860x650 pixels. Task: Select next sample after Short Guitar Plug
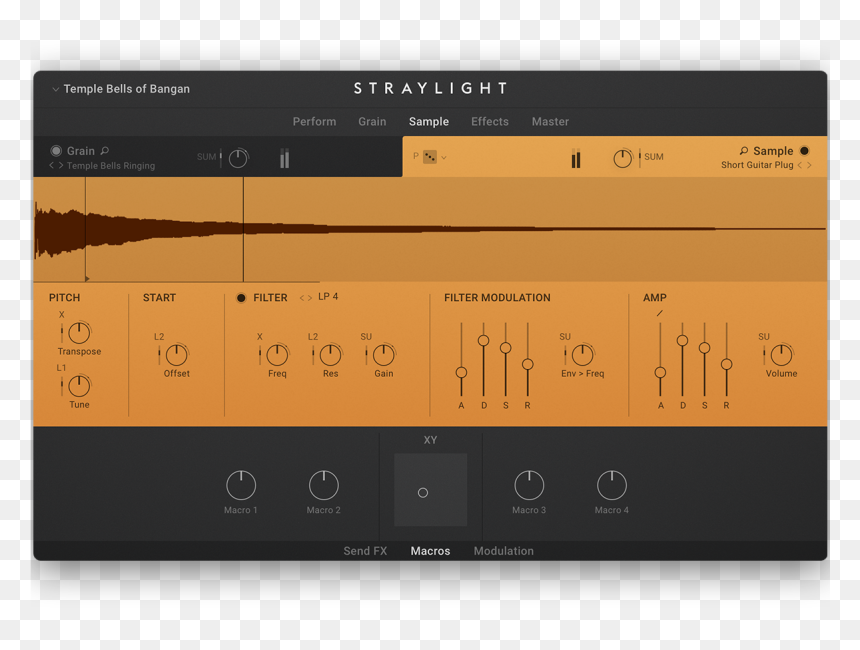click(809, 165)
